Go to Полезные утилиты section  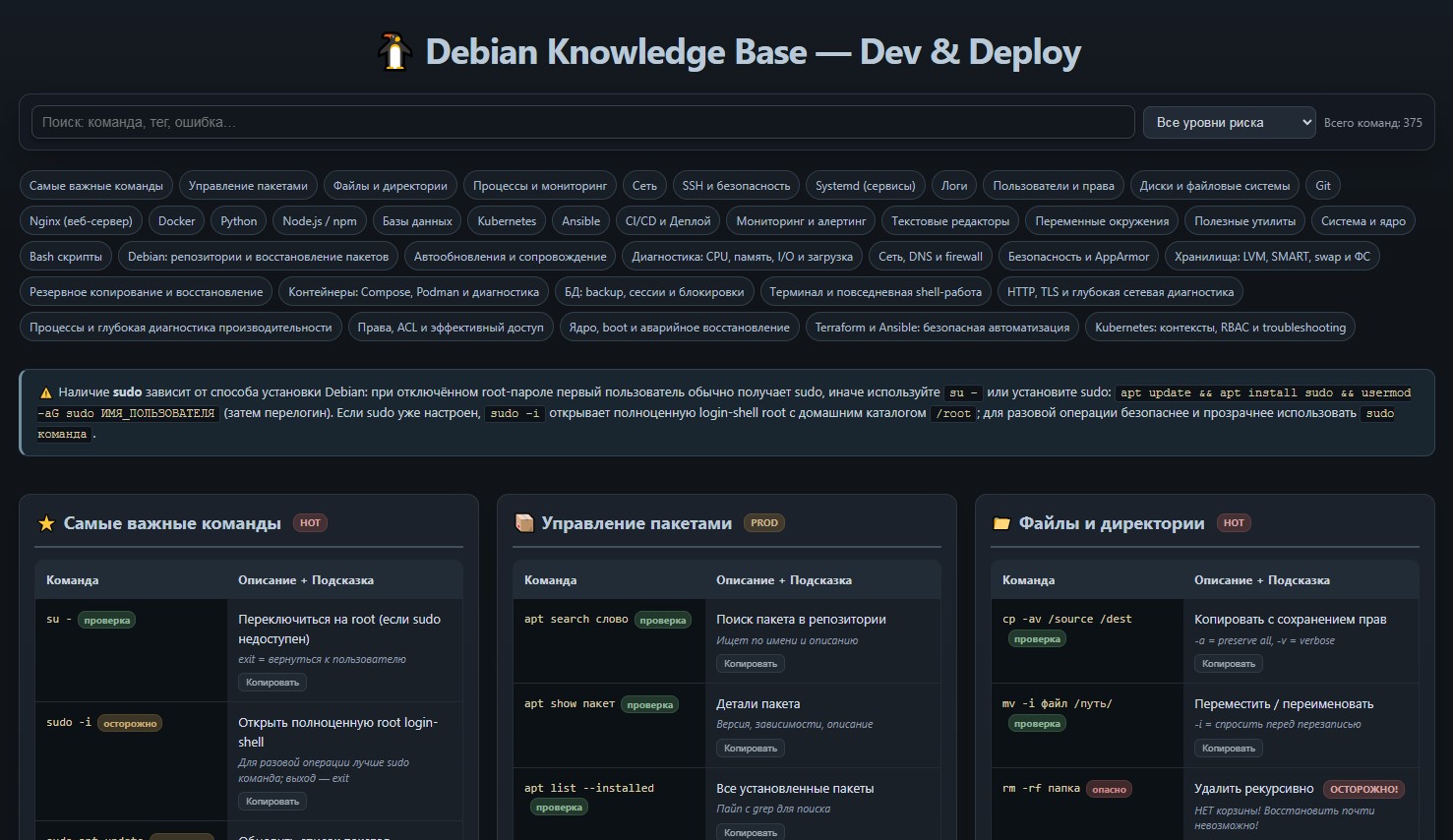pyautogui.click(x=1245, y=221)
